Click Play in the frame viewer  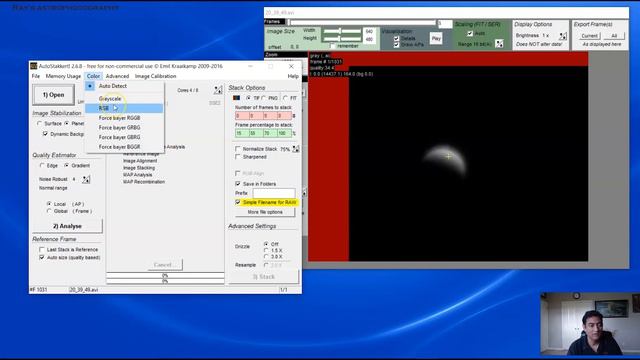[436, 38]
